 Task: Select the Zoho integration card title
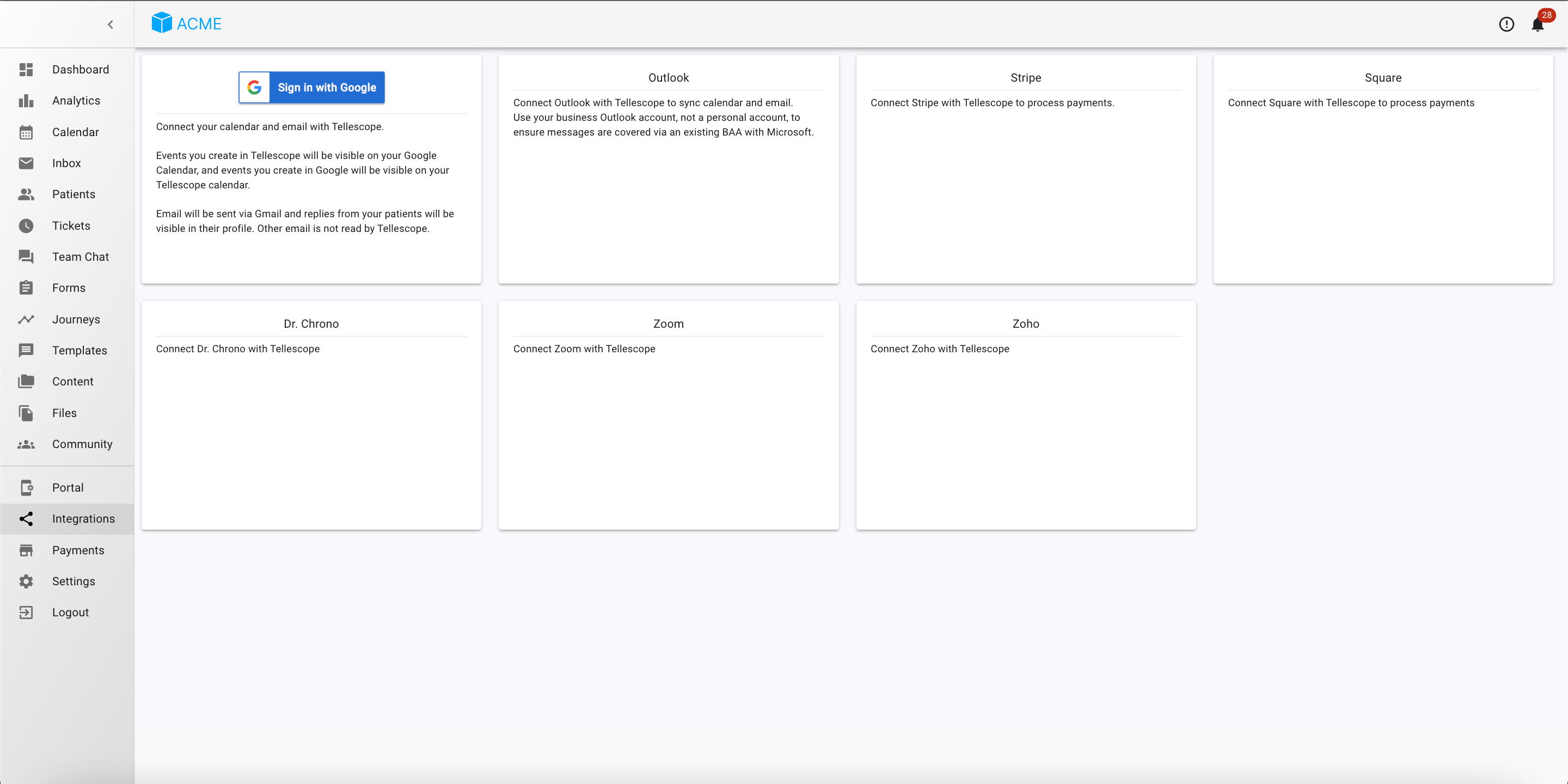1026,324
